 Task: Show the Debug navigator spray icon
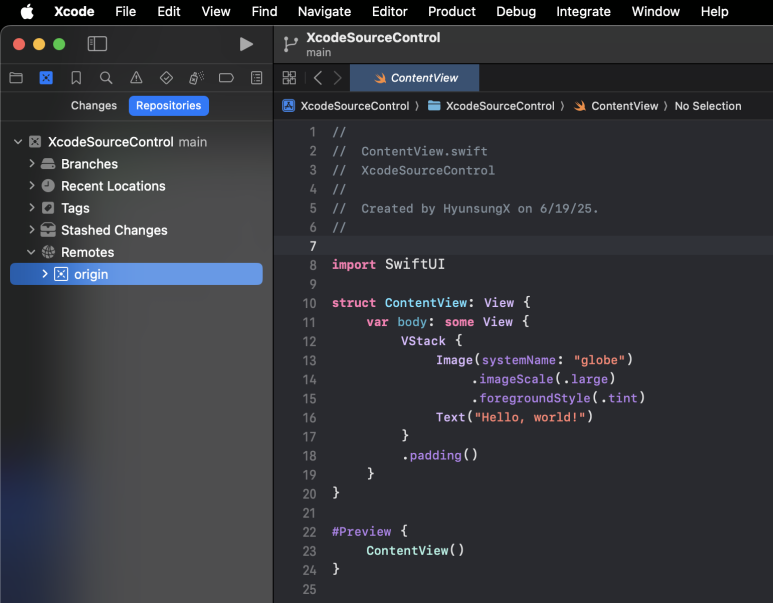click(196, 78)
